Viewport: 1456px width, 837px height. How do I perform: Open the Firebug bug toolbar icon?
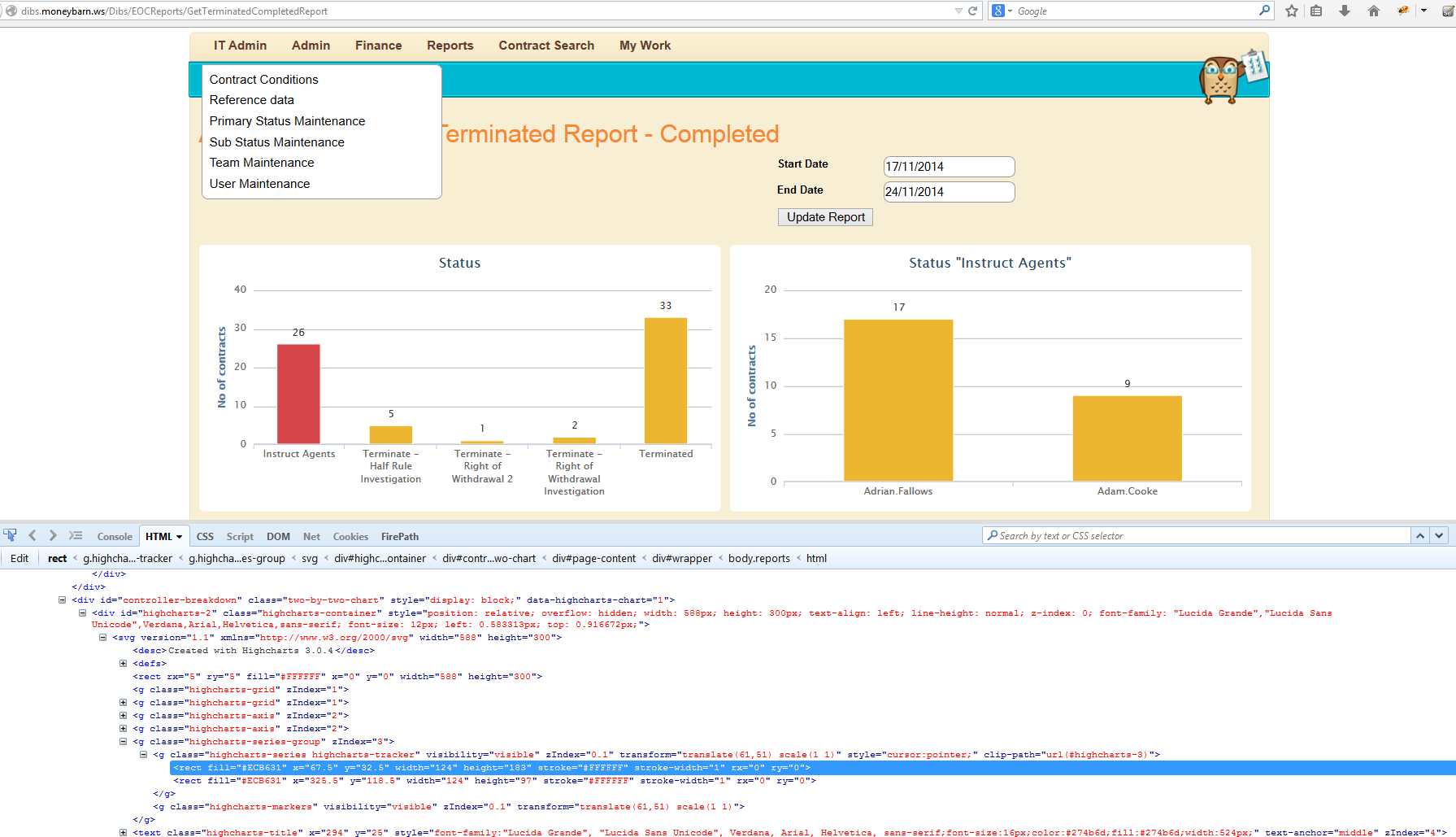[1403, 11]
